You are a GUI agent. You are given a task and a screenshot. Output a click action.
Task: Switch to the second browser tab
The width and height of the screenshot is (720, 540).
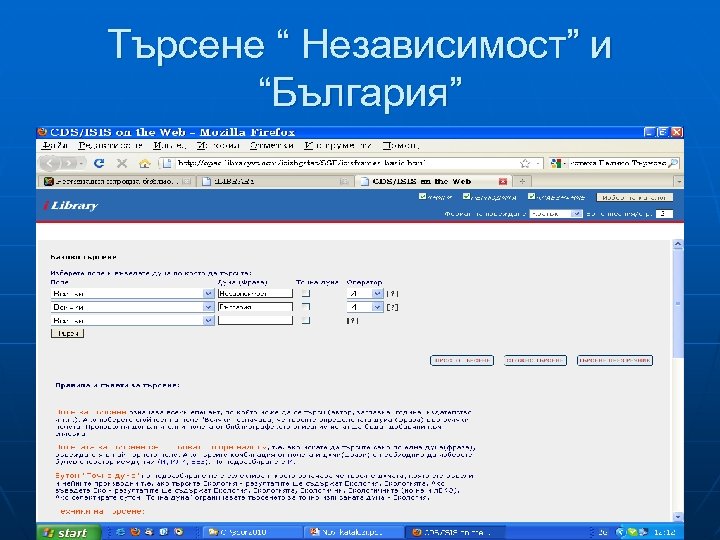click(275, 181)
